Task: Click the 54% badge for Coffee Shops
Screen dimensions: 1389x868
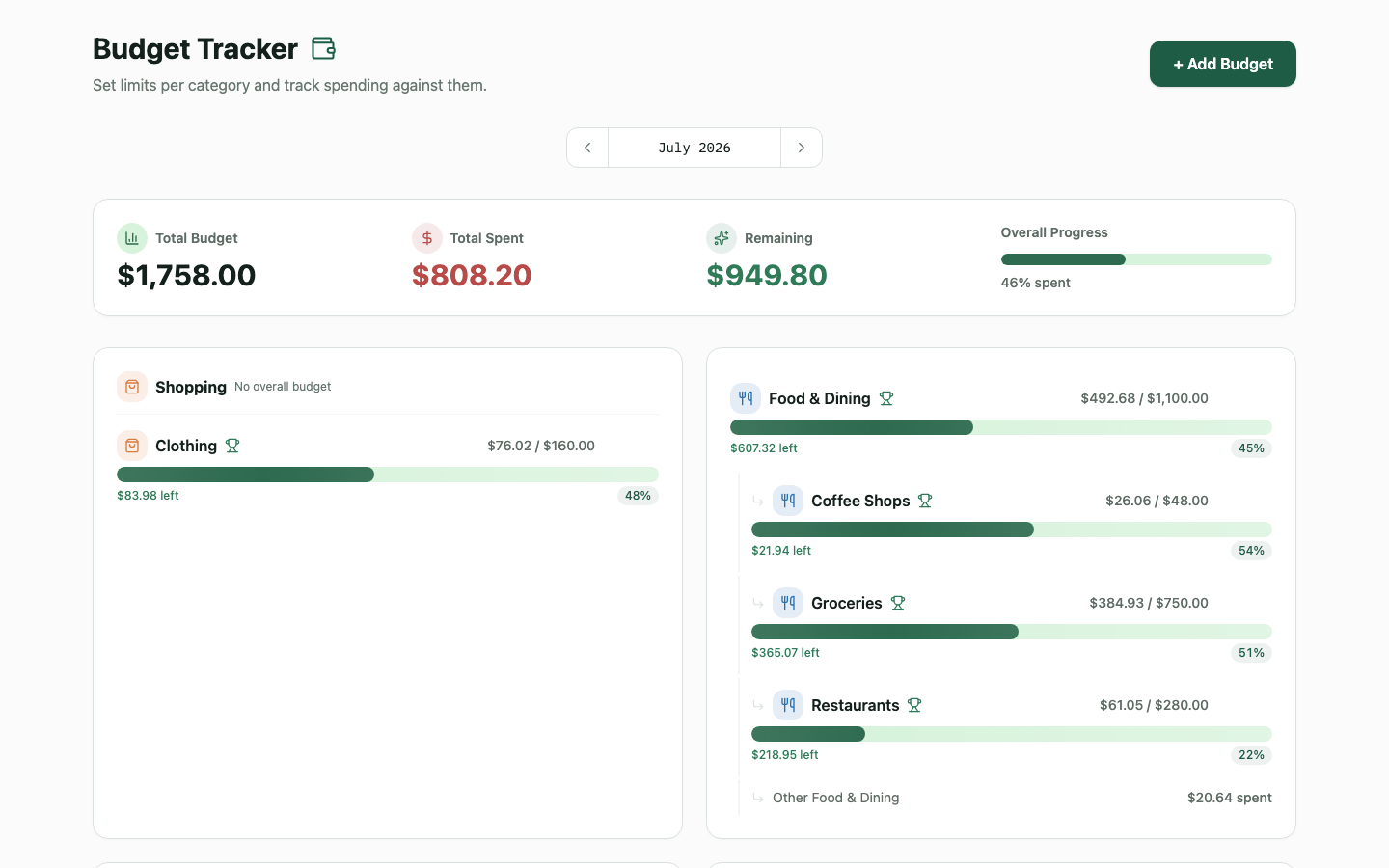Action: click(1251, 551)
